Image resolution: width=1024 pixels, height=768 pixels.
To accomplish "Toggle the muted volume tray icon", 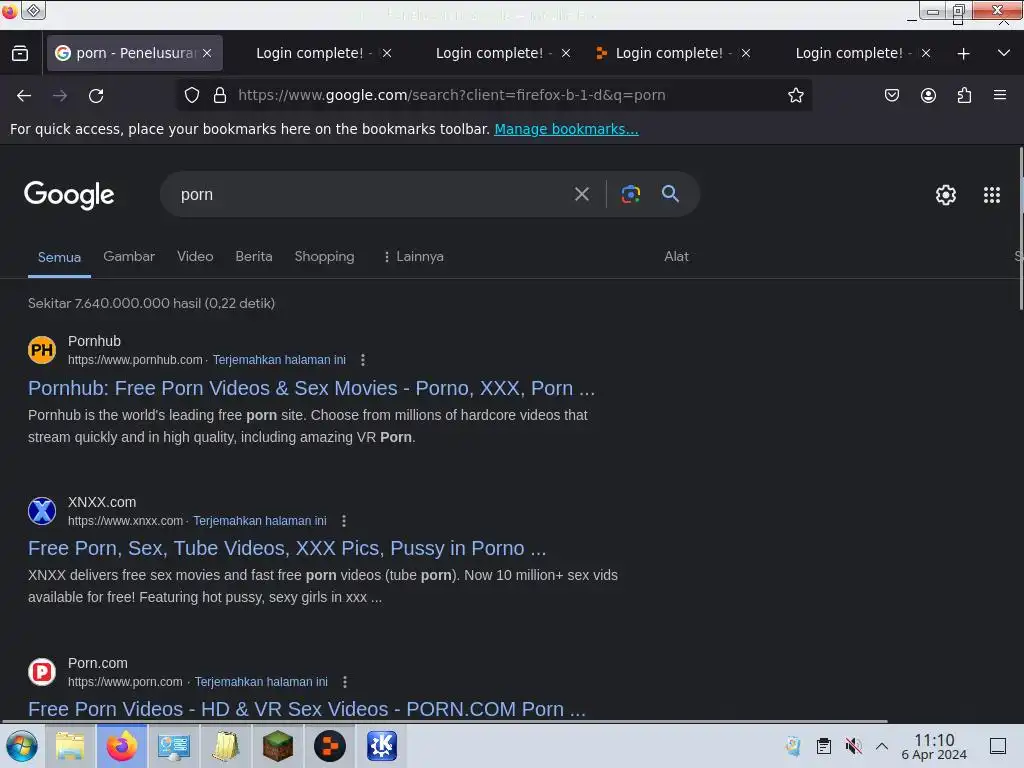I will [x=853, y=746].
